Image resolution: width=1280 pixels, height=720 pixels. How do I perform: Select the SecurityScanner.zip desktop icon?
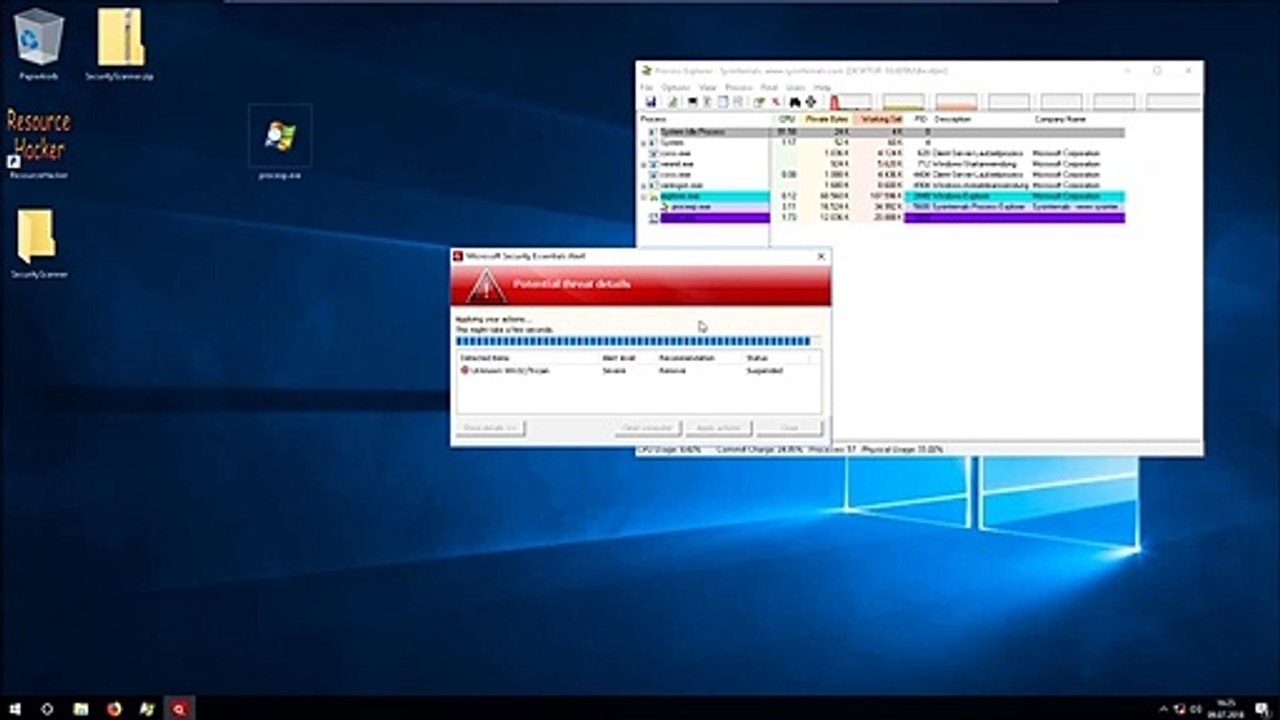pyautogui.click(x=120, y=44)
